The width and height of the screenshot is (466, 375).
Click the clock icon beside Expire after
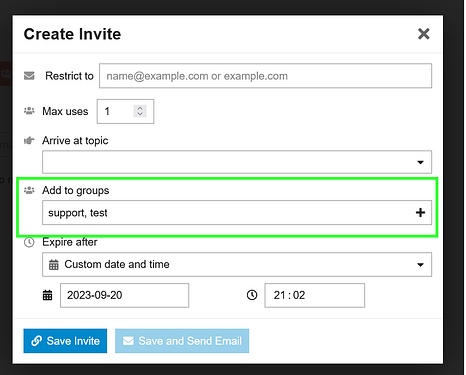[29, 242]
